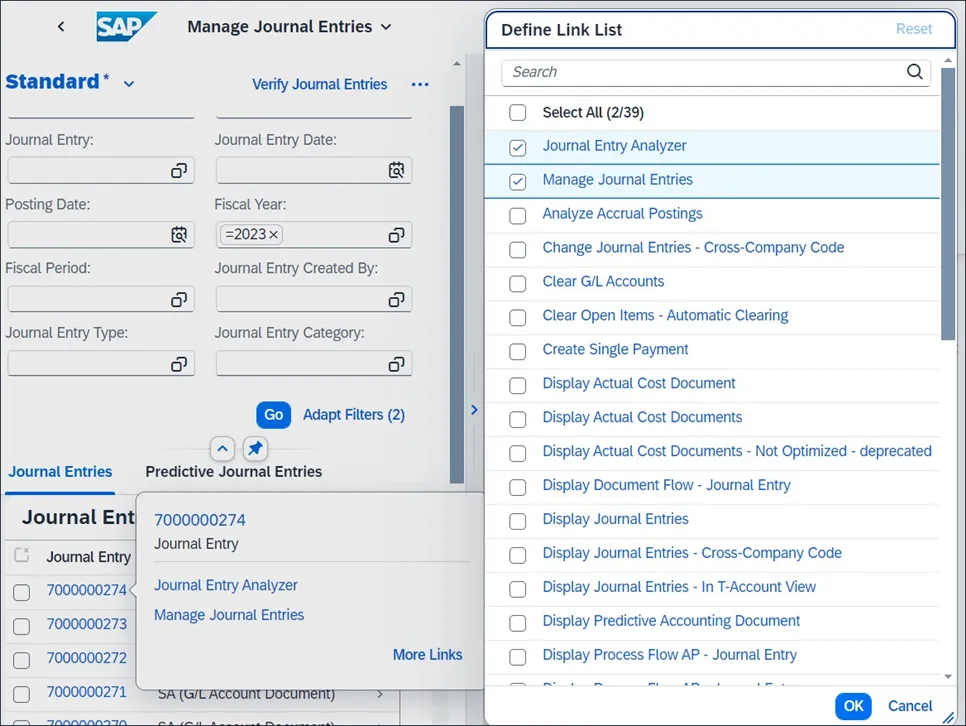Open Display Journal Entries - In T-Account View
966x726 pixels.
coord(679,587)
